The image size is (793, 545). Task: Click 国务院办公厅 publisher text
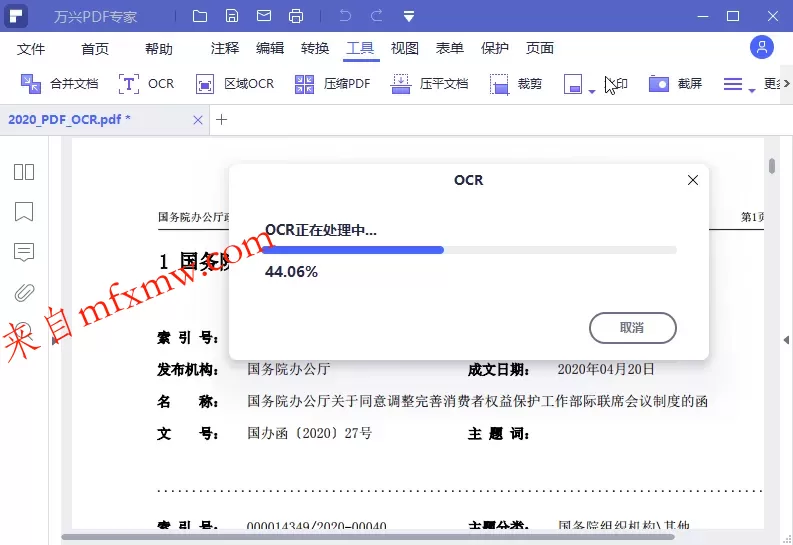[289, 369]
